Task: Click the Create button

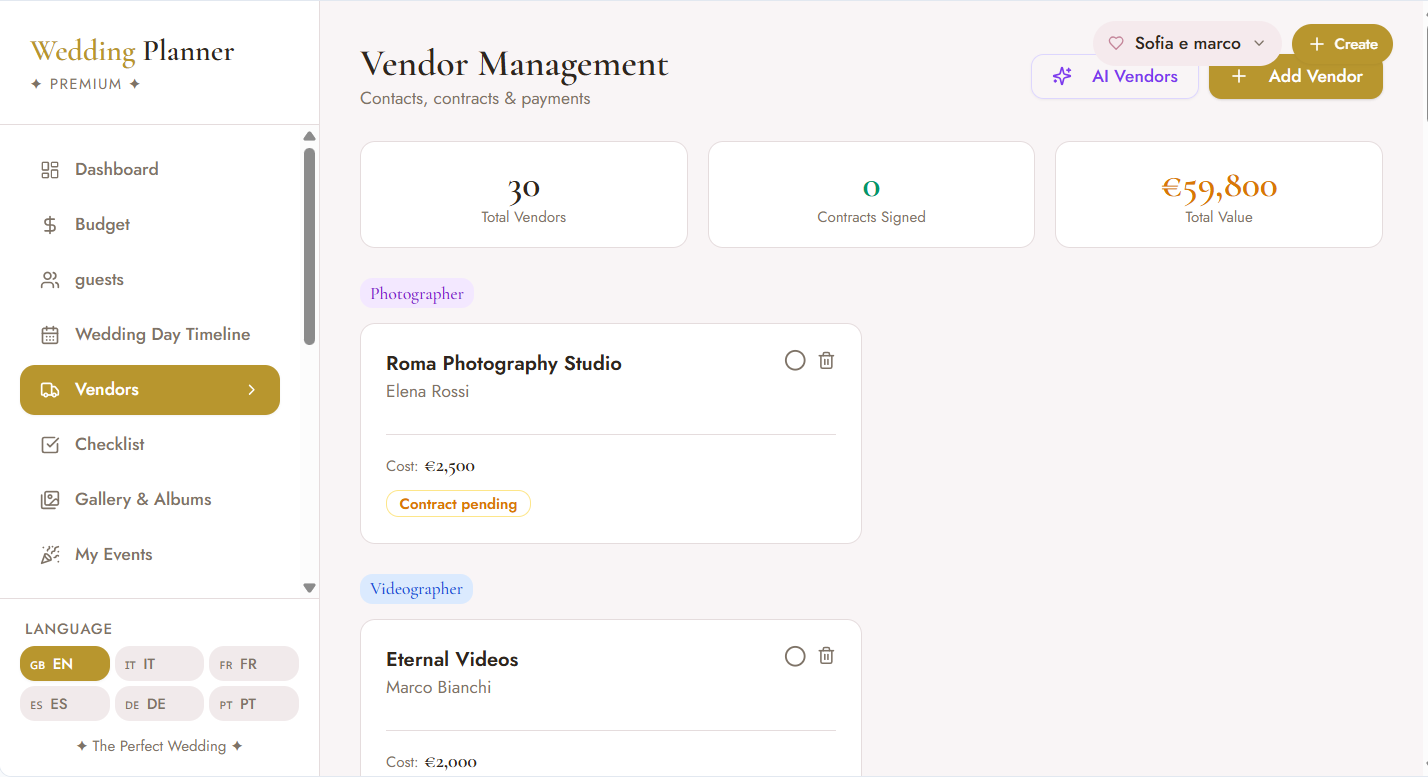Action: [1342, 44]
